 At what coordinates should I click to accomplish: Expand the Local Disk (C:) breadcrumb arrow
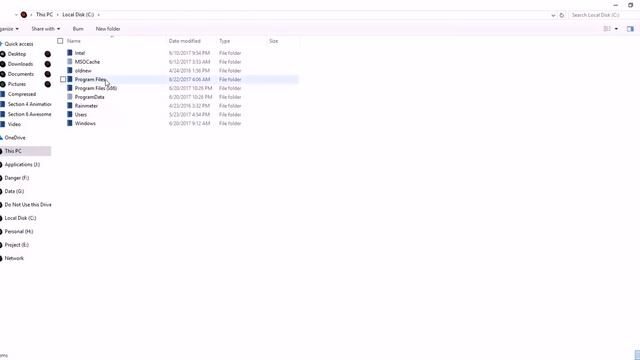98,15
